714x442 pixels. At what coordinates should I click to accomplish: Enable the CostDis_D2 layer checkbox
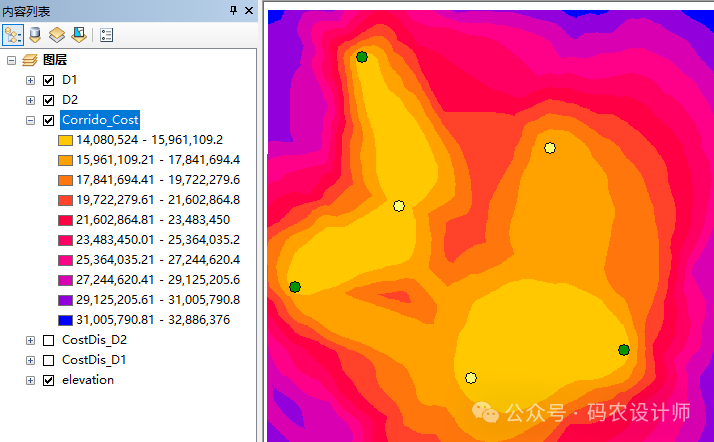pyautogui.click(x=48, y=340)
